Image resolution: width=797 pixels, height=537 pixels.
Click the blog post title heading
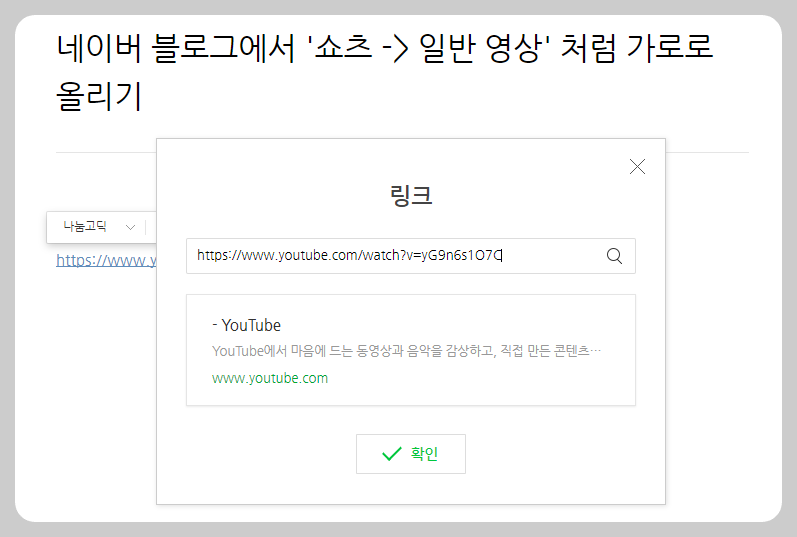pyautogui.click(x=384, y=72)
